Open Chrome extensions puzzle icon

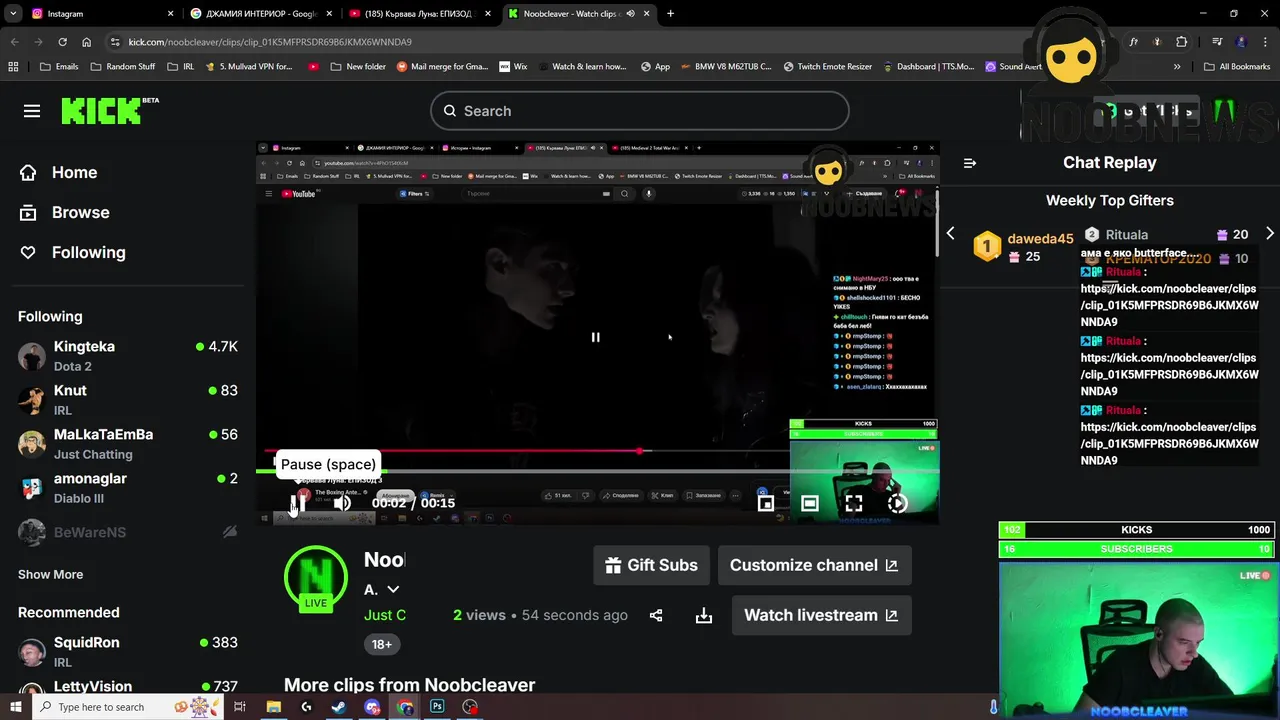click(1182, 42)
